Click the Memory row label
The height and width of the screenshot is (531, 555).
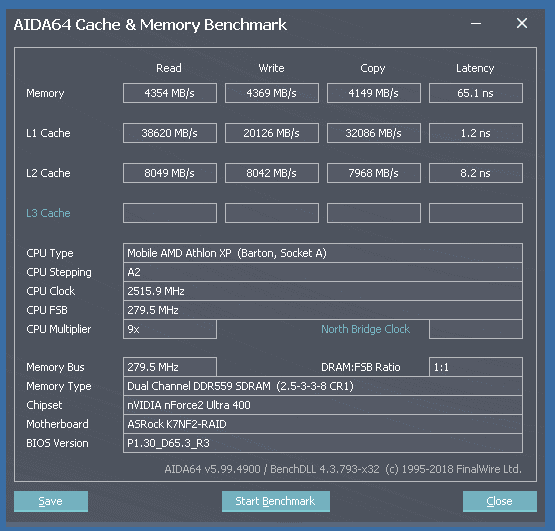[45, 93]
